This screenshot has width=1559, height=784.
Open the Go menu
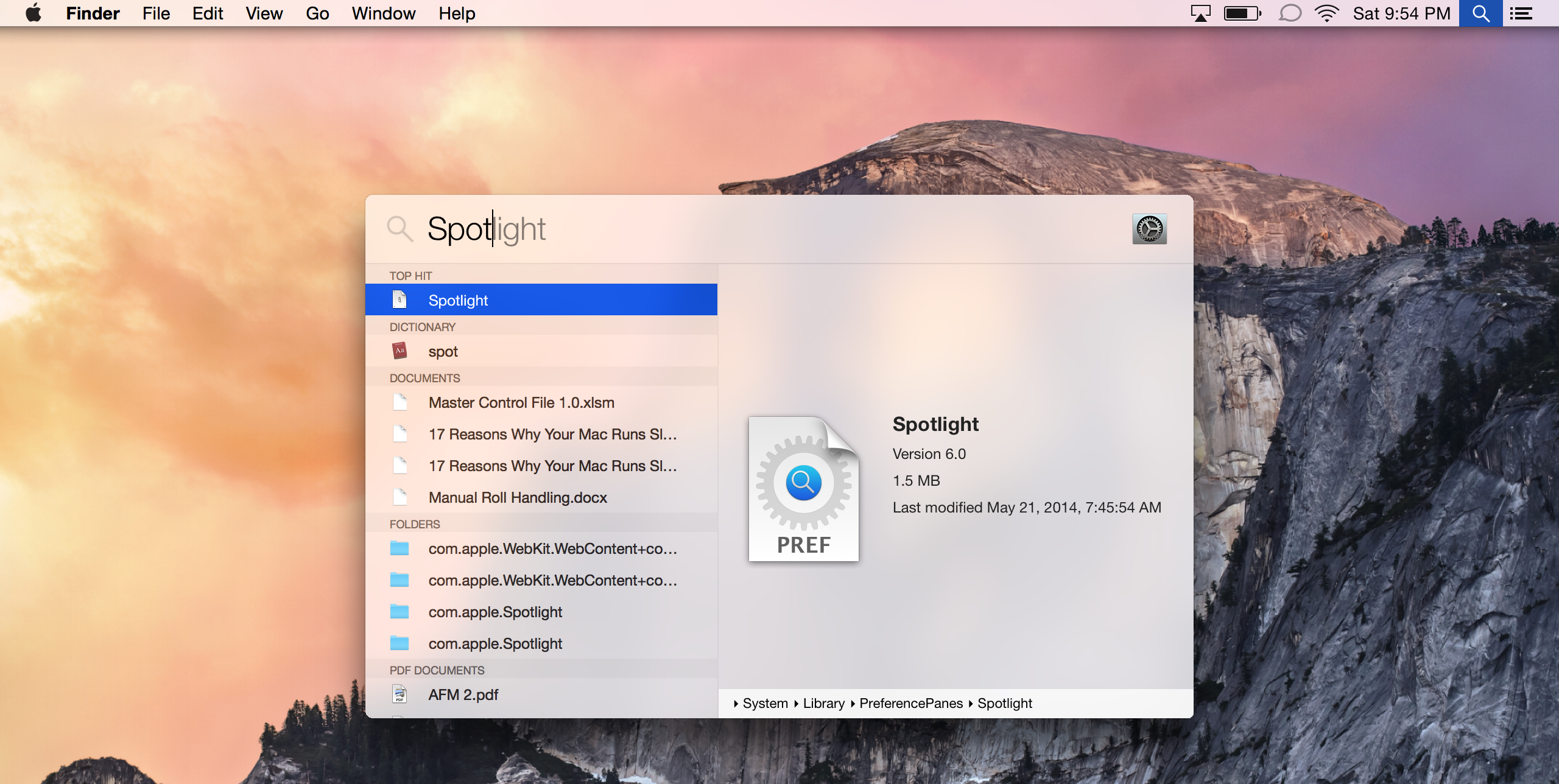[317, 13]
